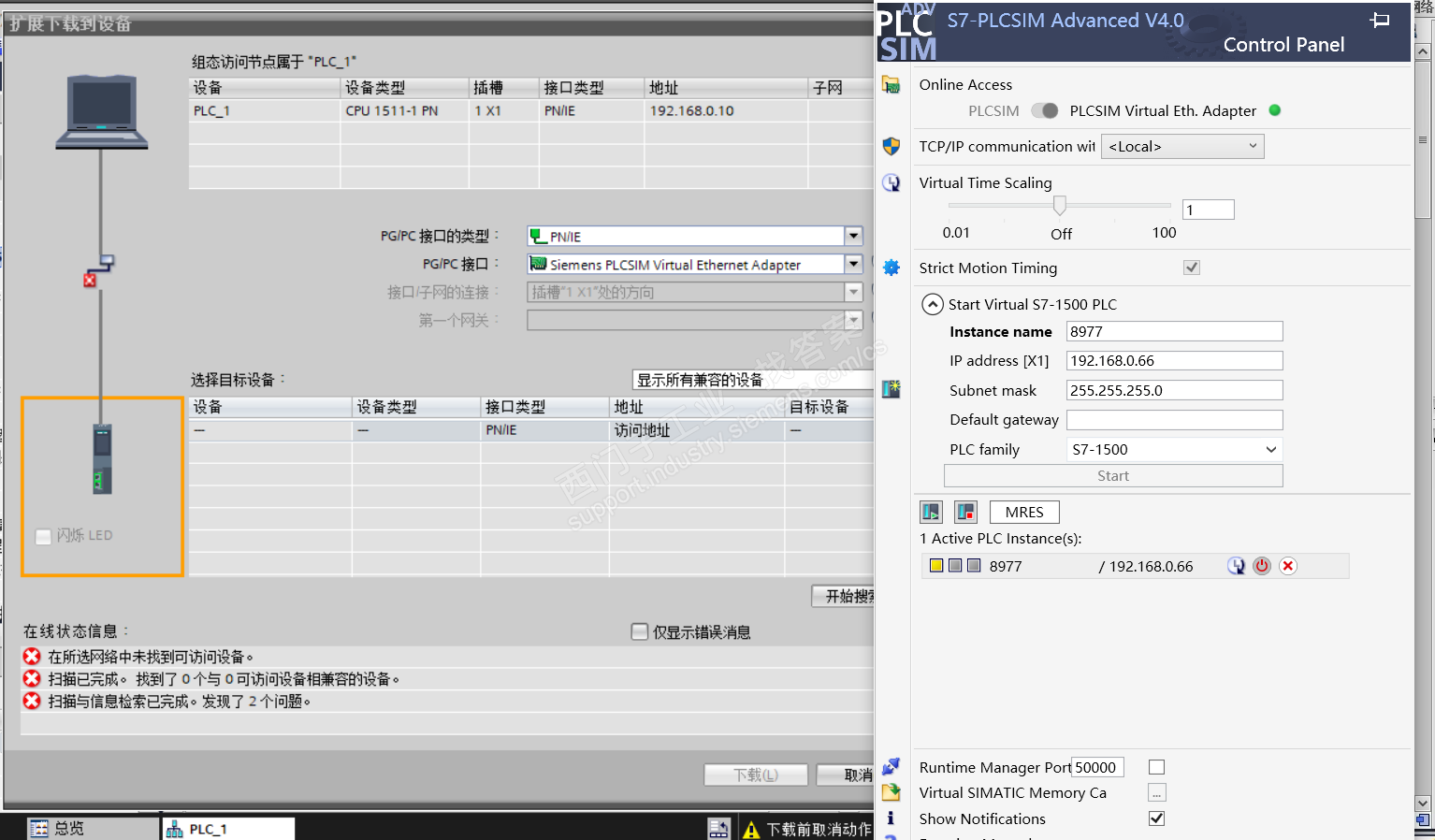The image size is (1435, 840).
Task: Click the warning triangle icon in status bar
Action: [751, 830]
